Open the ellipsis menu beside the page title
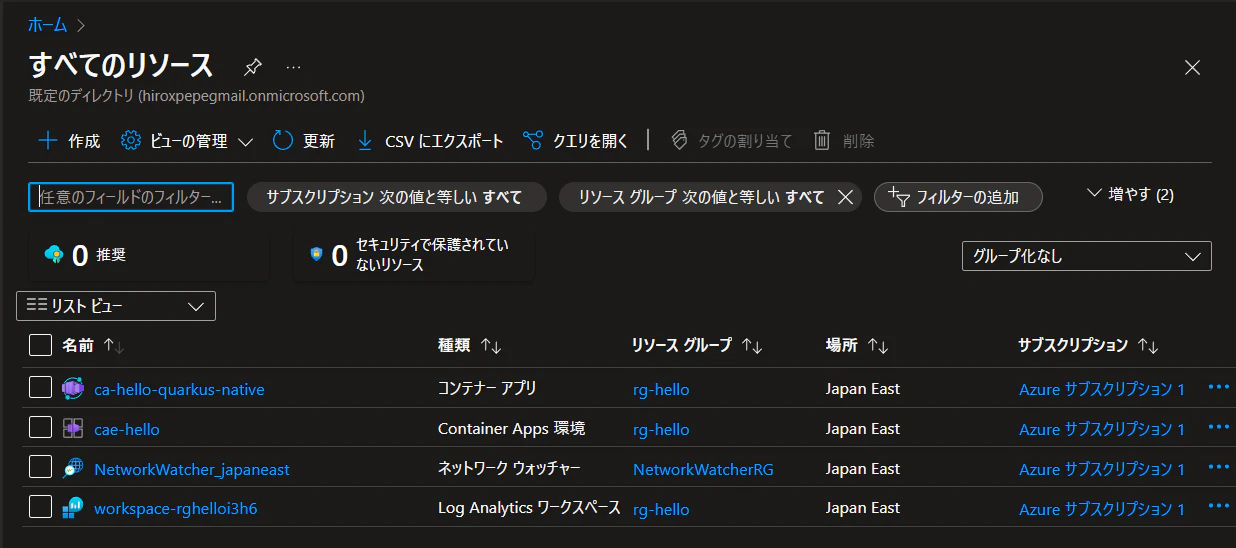Image resolution: width=1236 pixels, height=548 pixels. pyautogui.click(x=293, y=67)
